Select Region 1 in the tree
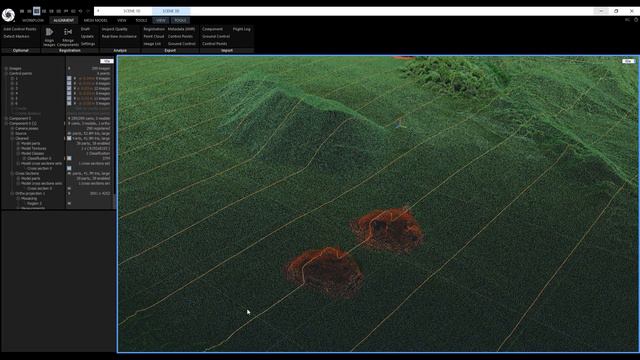 tap(34, 203)
